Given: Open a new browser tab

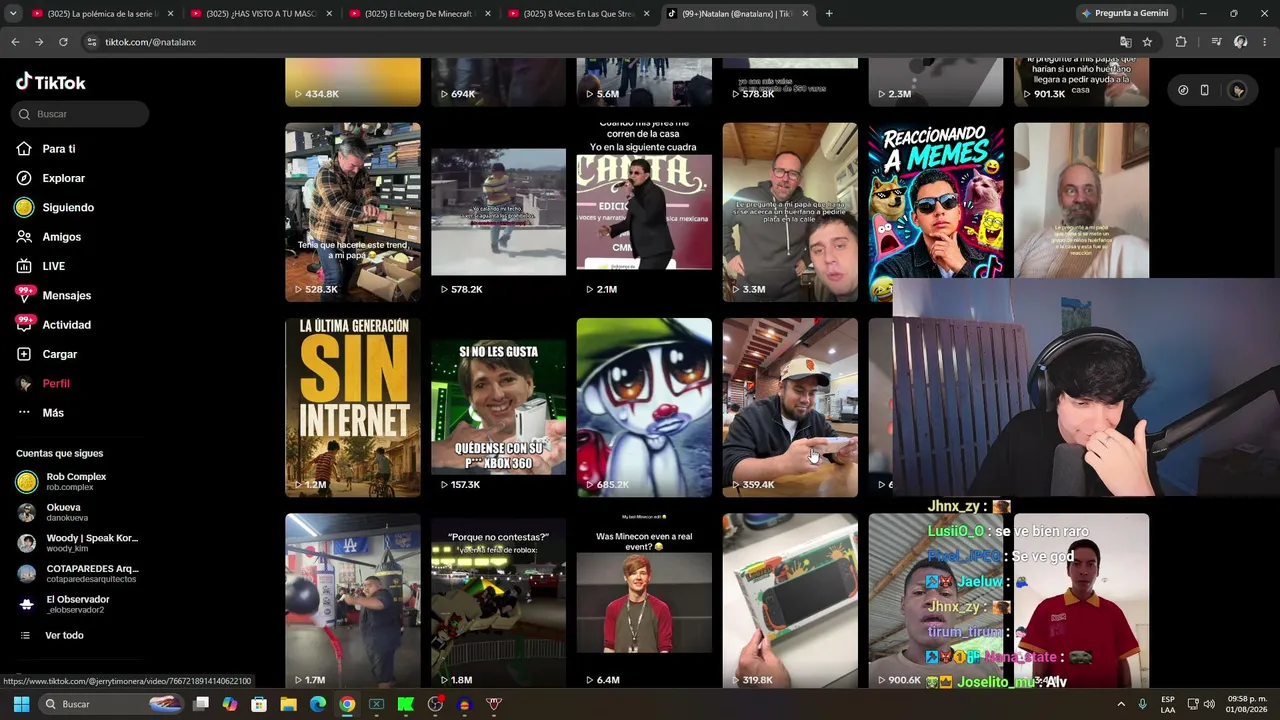Looking at the screenshot, I should (x=829, y=14).
